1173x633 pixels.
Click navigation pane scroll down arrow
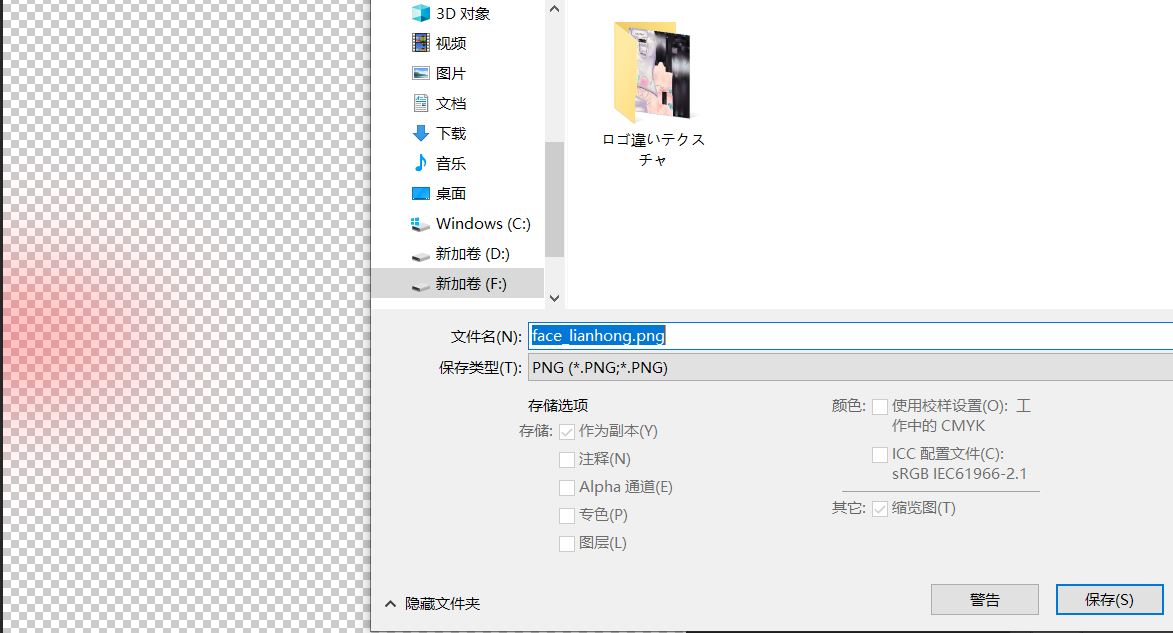pyautogui.click(x=554, y=298)
